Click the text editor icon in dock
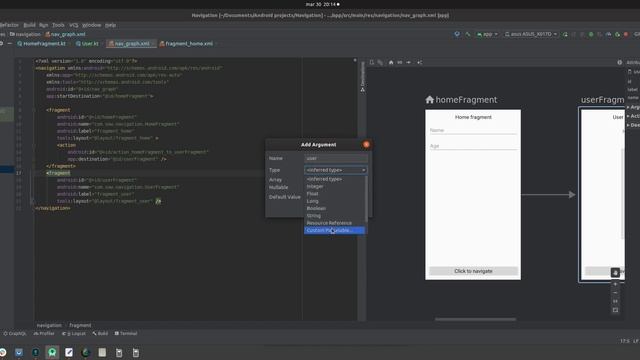This screenshot has height=360, width=640. pyautogui.click(x=69, y=352)
